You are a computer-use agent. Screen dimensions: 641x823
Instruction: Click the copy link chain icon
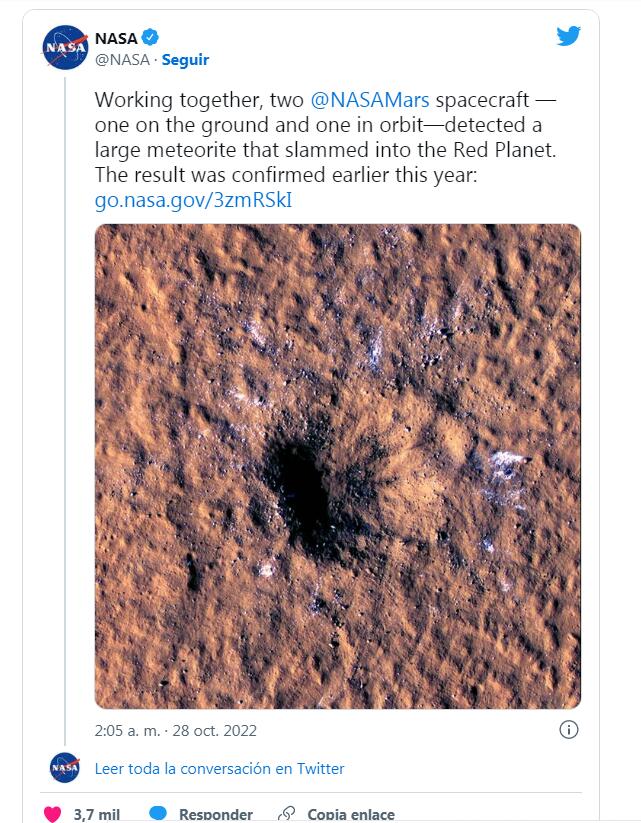click(x=287, y=814)
